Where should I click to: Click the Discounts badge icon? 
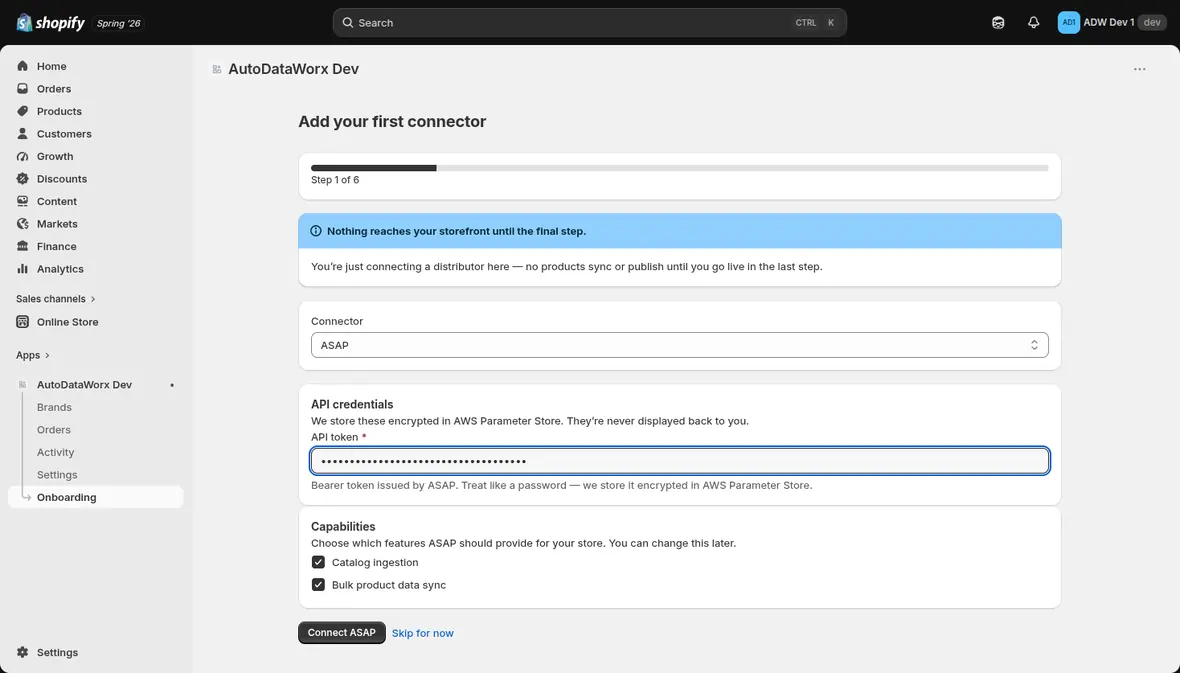pyautogui.click(x=23, y=179)
